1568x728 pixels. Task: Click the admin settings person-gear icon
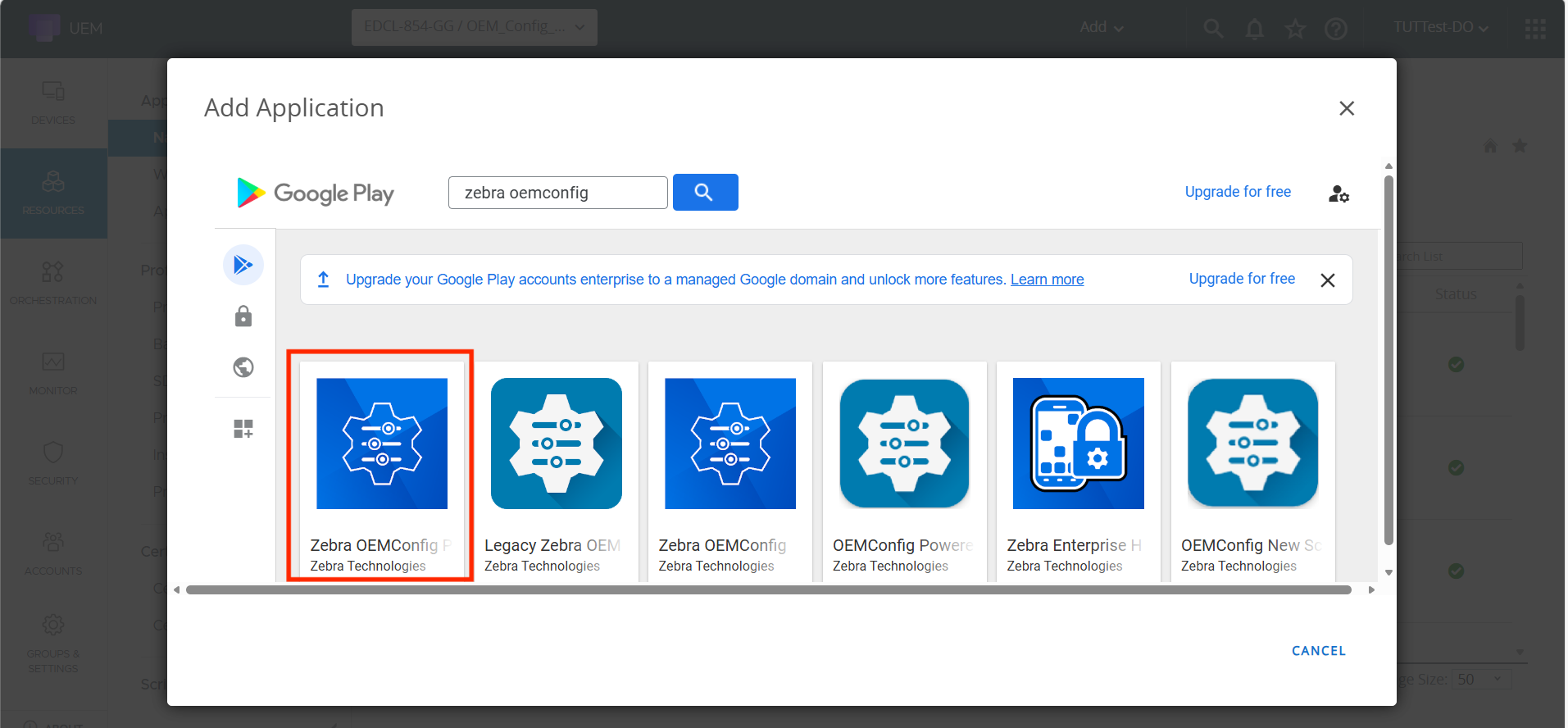click(1338, 193)
